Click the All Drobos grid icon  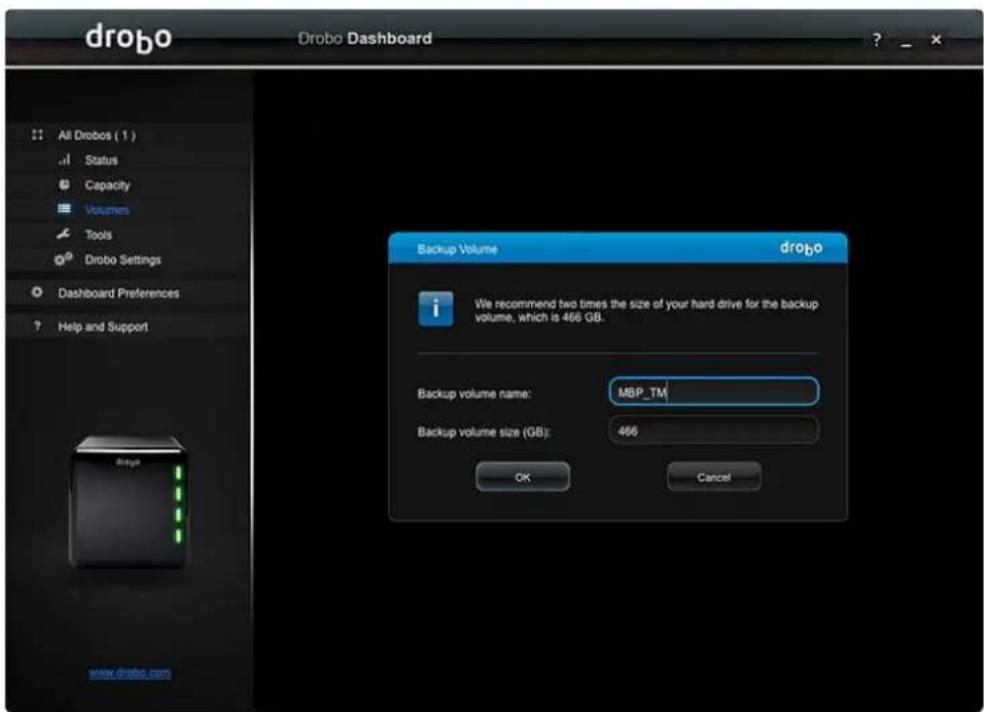37,135
